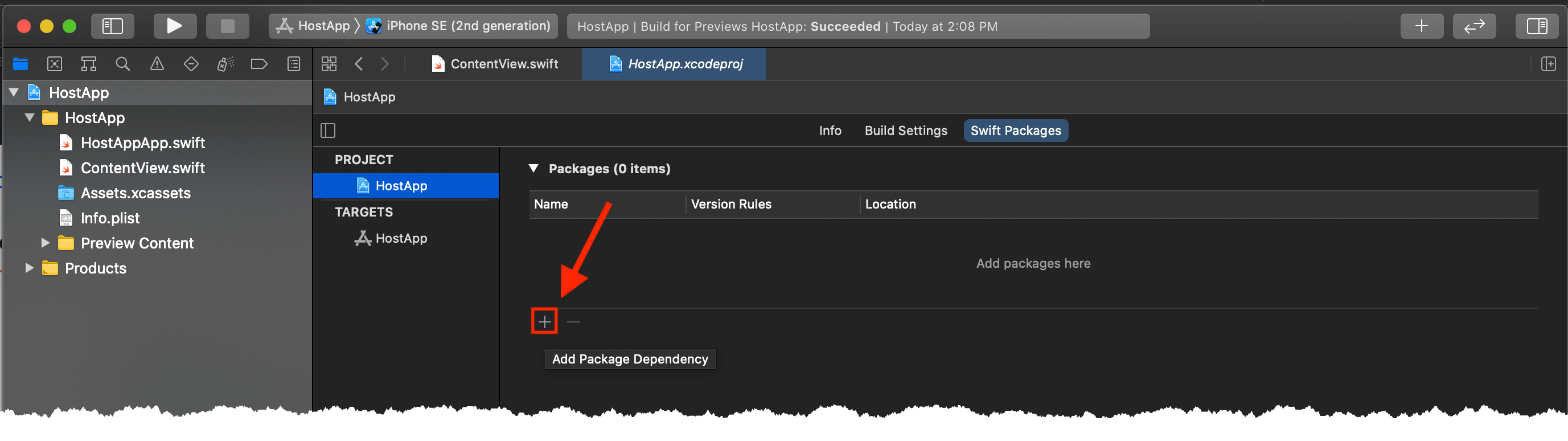Screen dimensions: 1568x441
Task: Select the Preview Content folder
Action: pyautogui.click(x=137, y=243)
